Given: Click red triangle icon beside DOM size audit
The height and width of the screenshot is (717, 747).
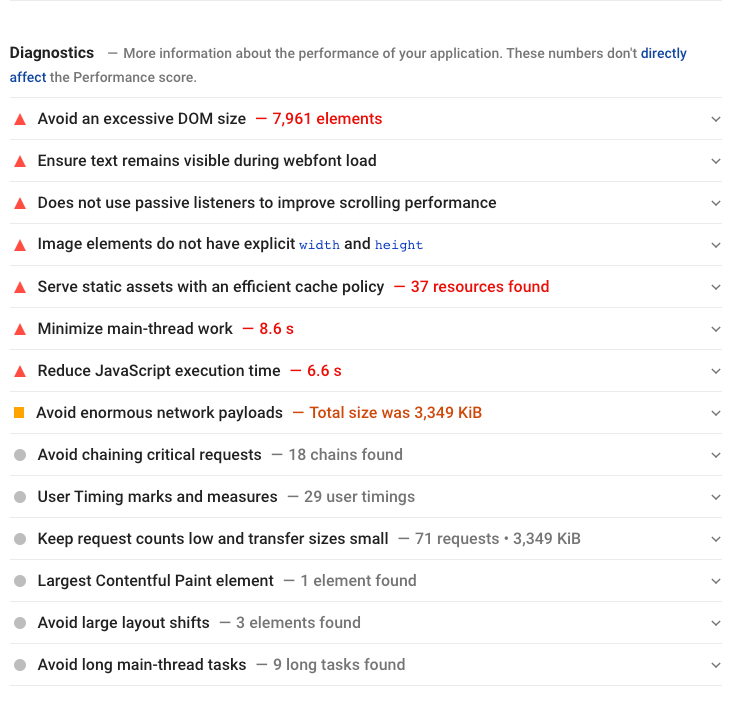Looking at the screenshot, I should 19,119.
